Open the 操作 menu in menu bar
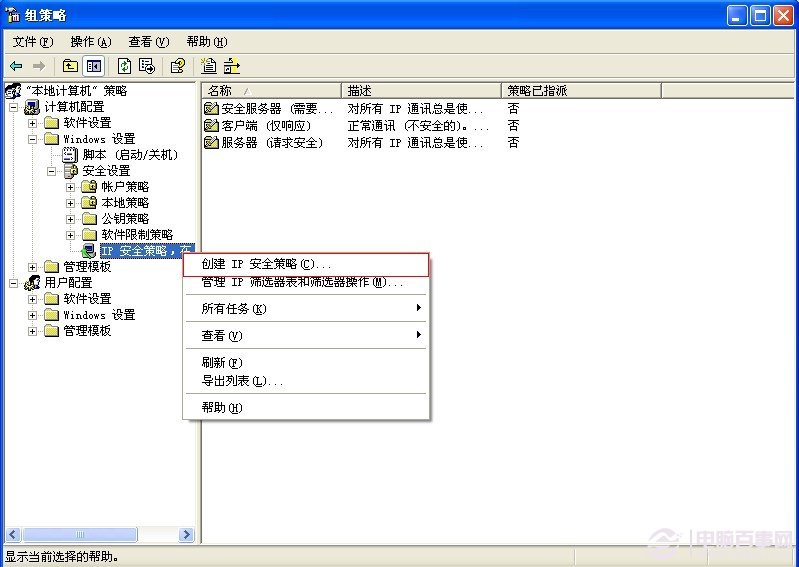Viewport: 799px width, 567px height. pos(90,42)
